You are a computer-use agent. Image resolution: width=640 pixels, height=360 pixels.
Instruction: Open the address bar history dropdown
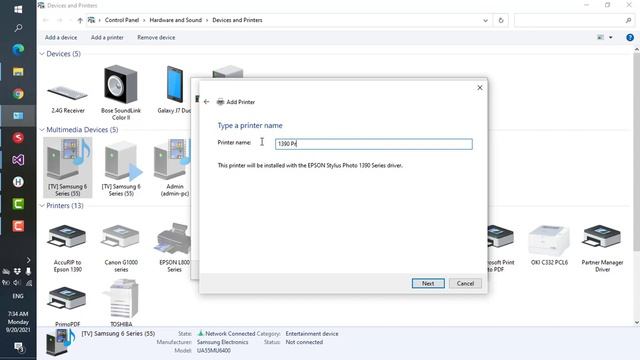coord(485,20)
